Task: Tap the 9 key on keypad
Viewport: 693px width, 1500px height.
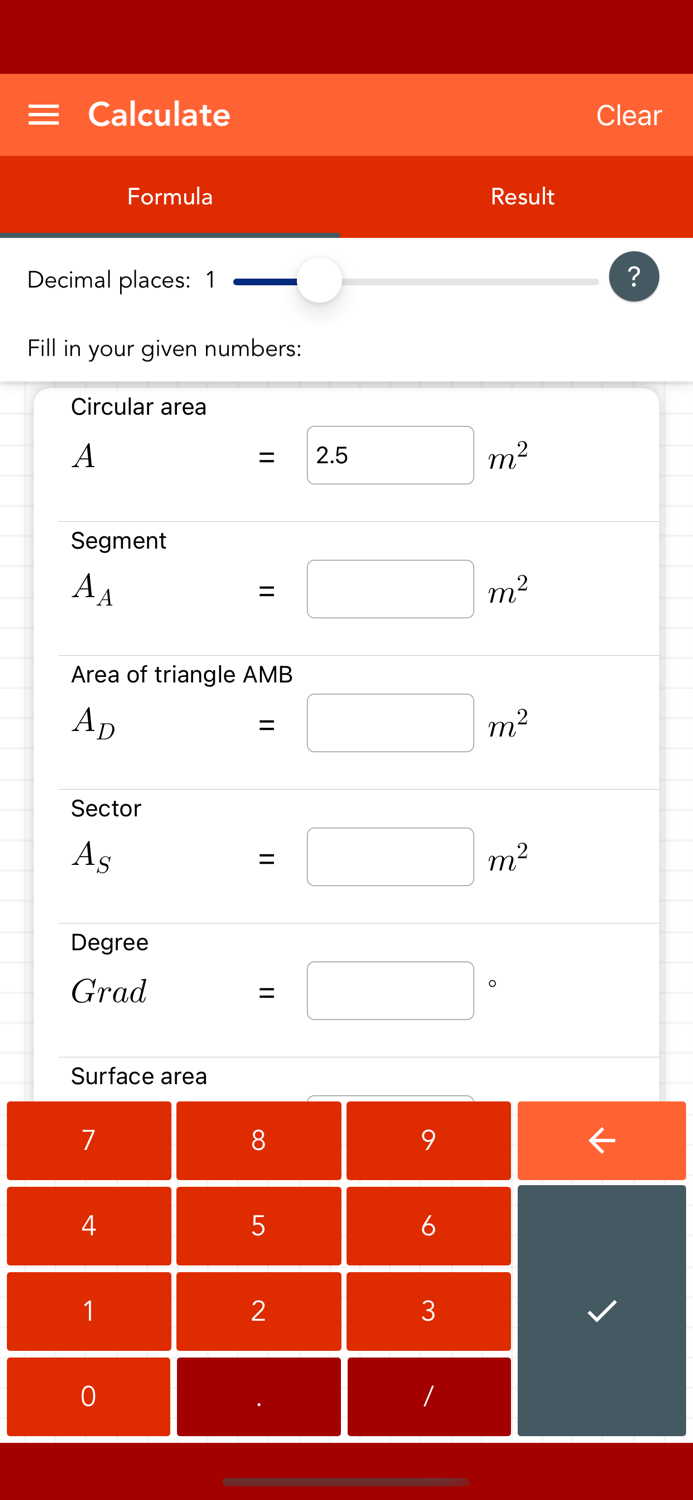Action: (x=429, y=1140)
